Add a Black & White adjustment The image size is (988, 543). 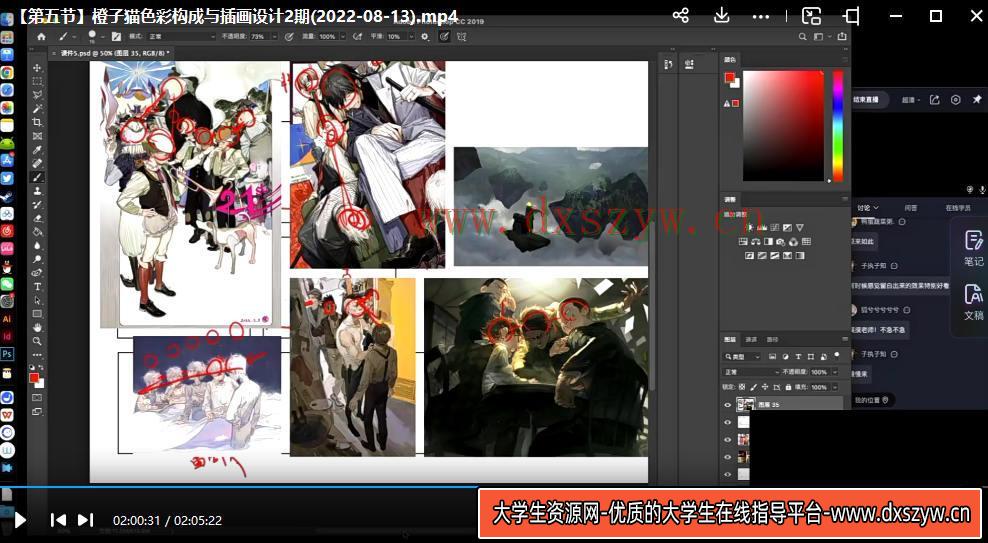point(768,242)
